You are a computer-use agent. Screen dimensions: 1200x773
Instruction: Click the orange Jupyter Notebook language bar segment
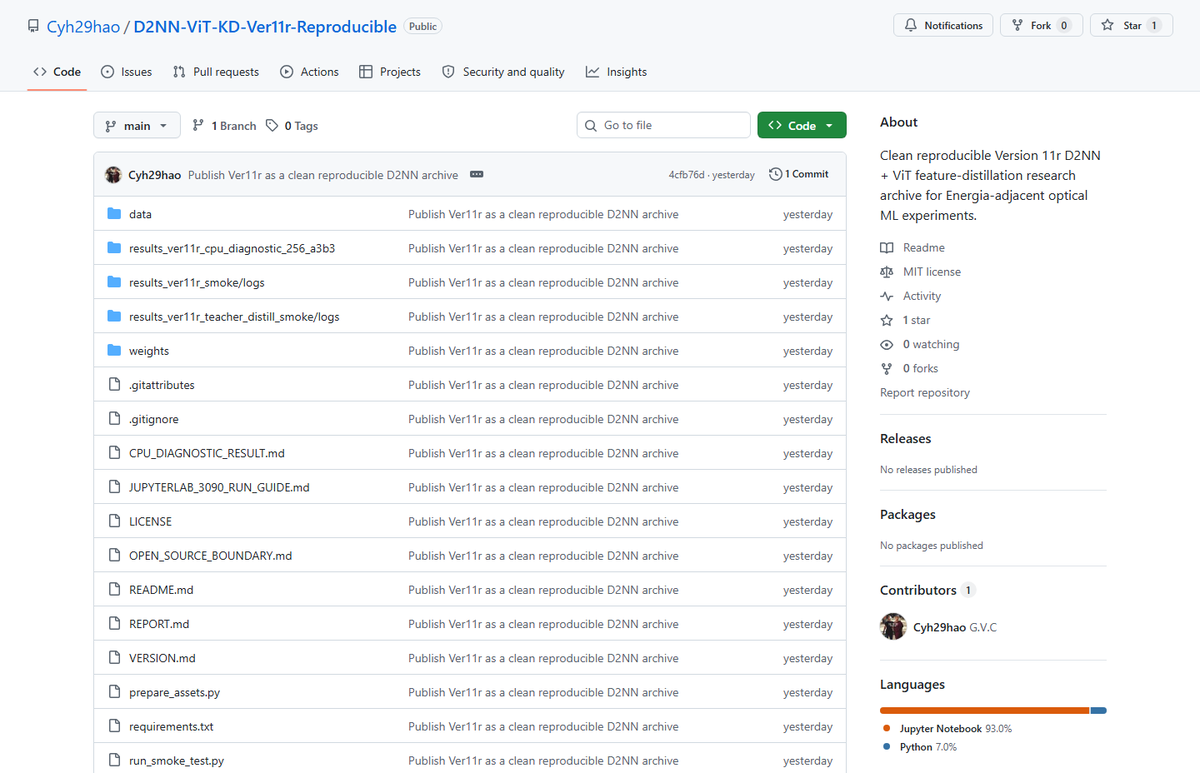coord(984,711)
